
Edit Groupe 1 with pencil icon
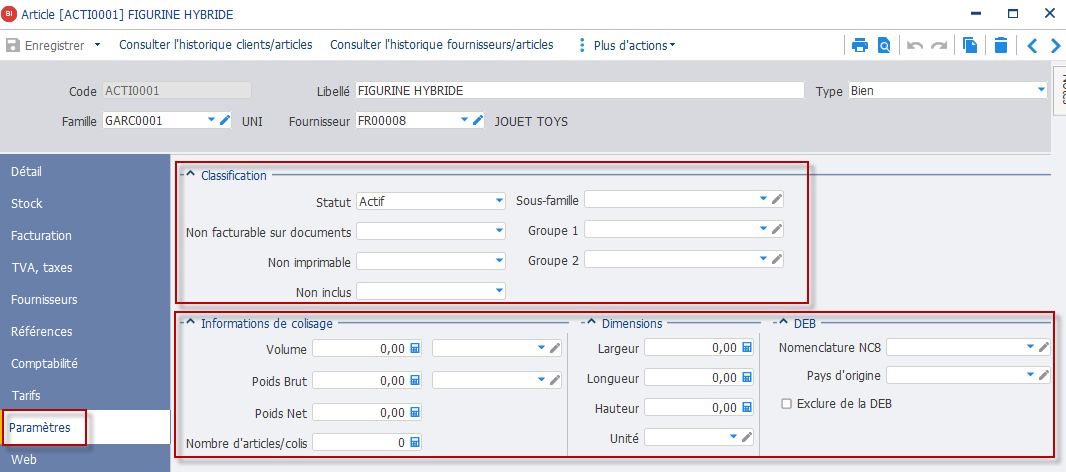pyautogui.click(x=776, y=230)
